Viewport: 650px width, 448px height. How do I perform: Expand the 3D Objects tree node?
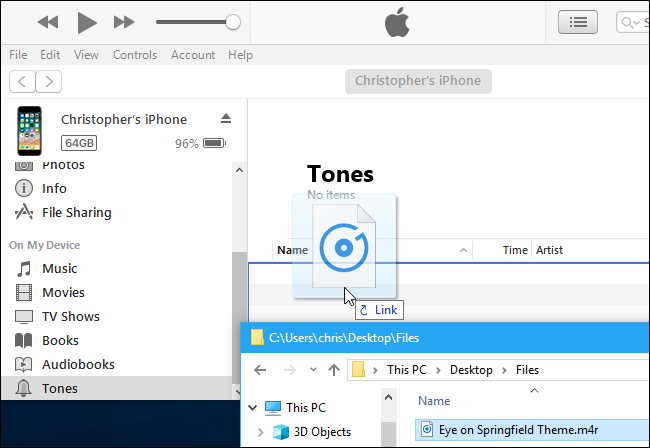(261, 432)
